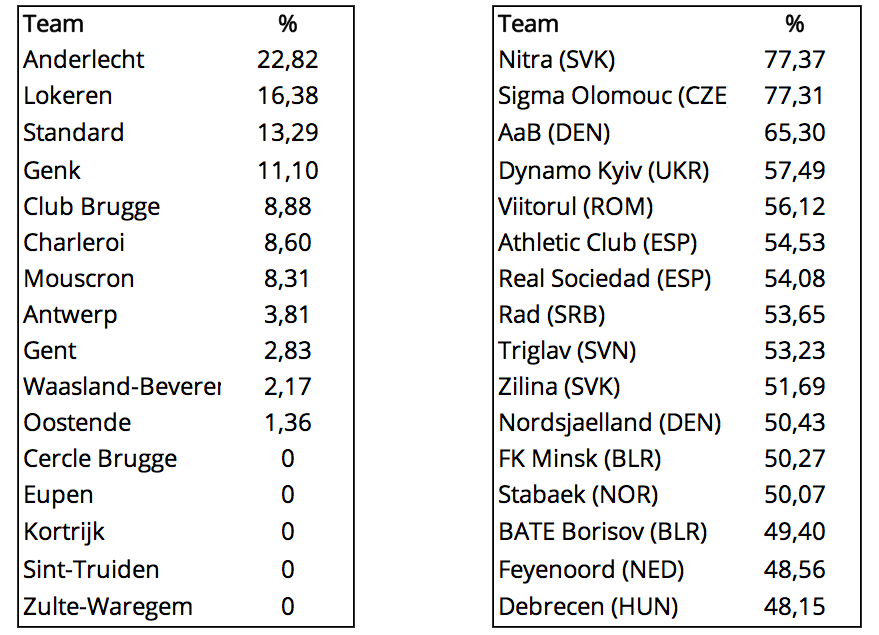
Task: Click the Nordsjaelland (DEN) row
Action: click(x=677, y=423)
